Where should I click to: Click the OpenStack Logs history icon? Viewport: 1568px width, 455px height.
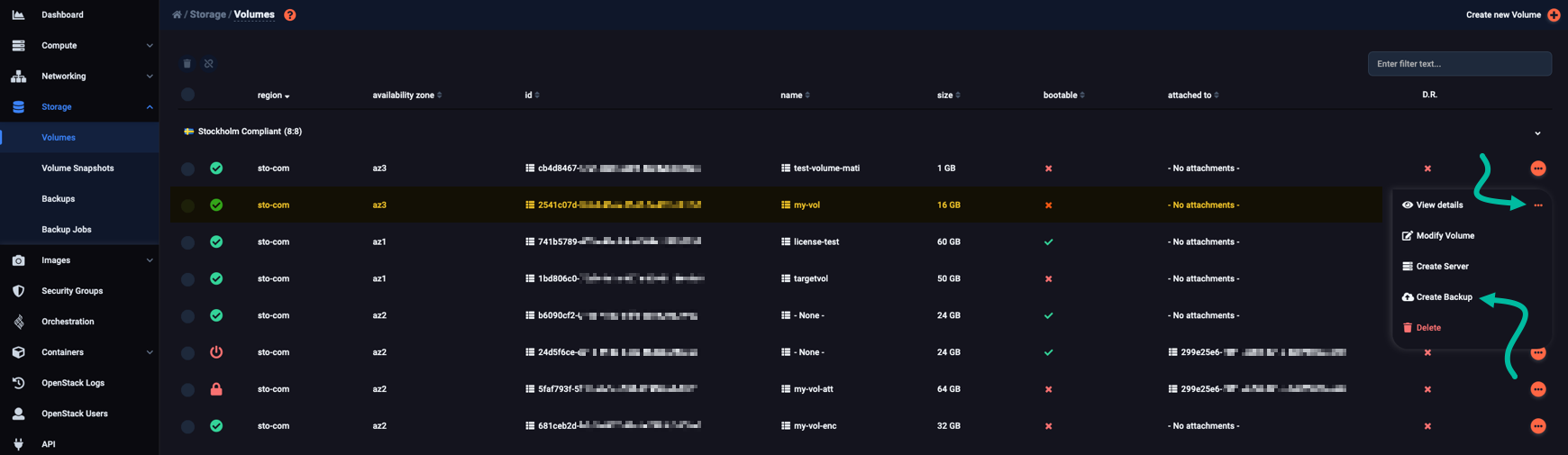coord(18,383)
